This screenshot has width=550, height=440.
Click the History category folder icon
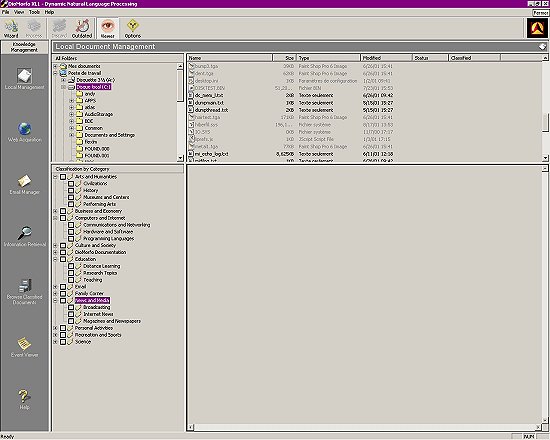pos(79,190)
